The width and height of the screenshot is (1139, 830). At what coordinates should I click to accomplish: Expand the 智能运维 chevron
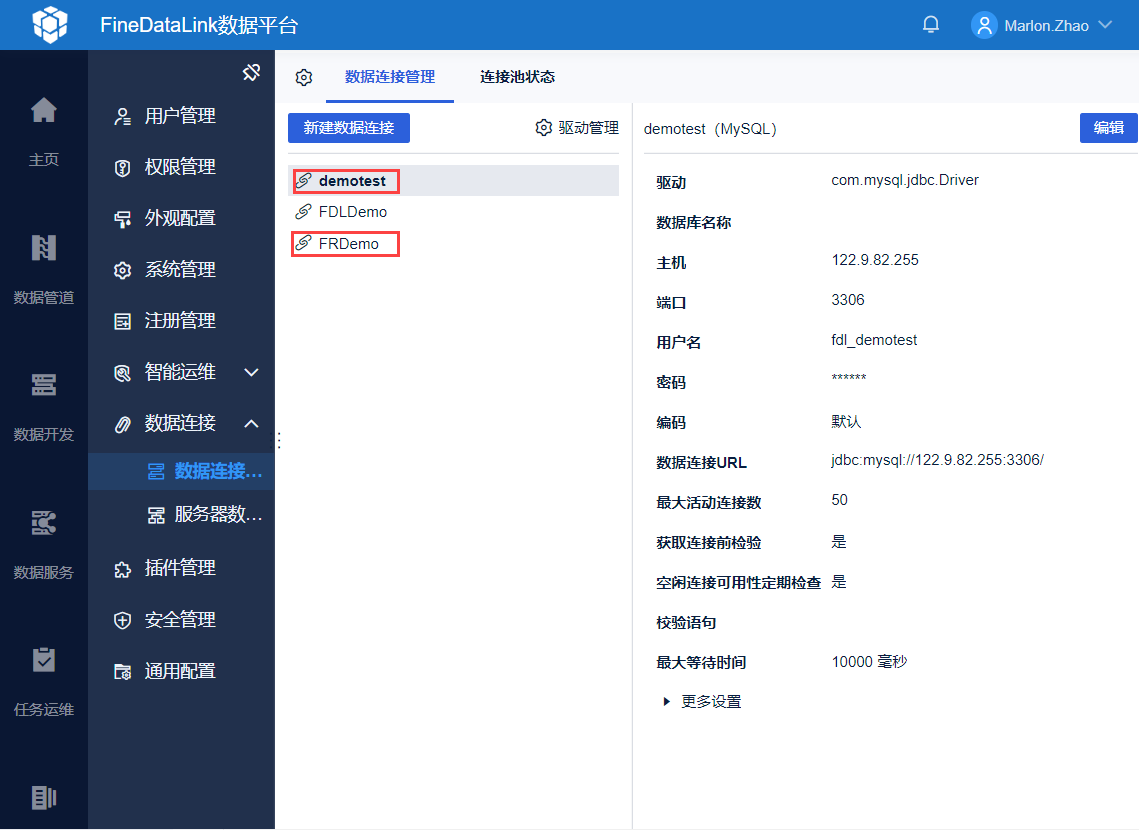point(251,373)
